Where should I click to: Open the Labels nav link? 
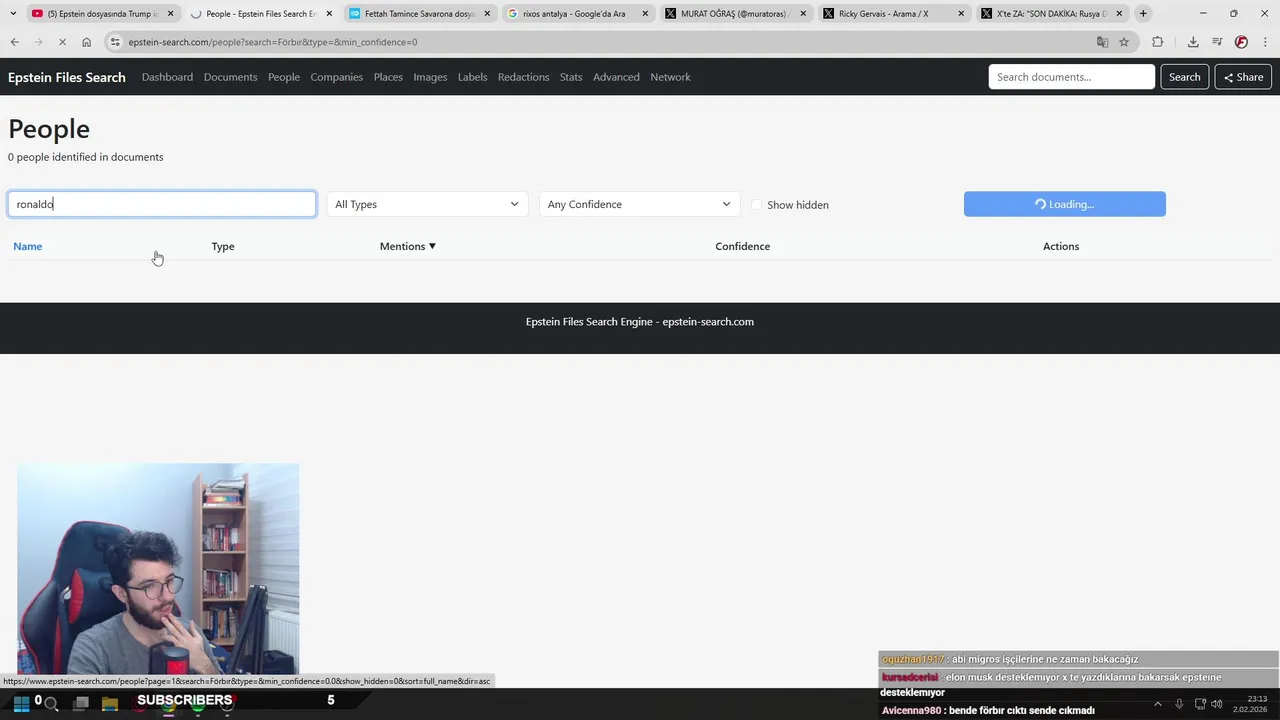pos(473,77)
